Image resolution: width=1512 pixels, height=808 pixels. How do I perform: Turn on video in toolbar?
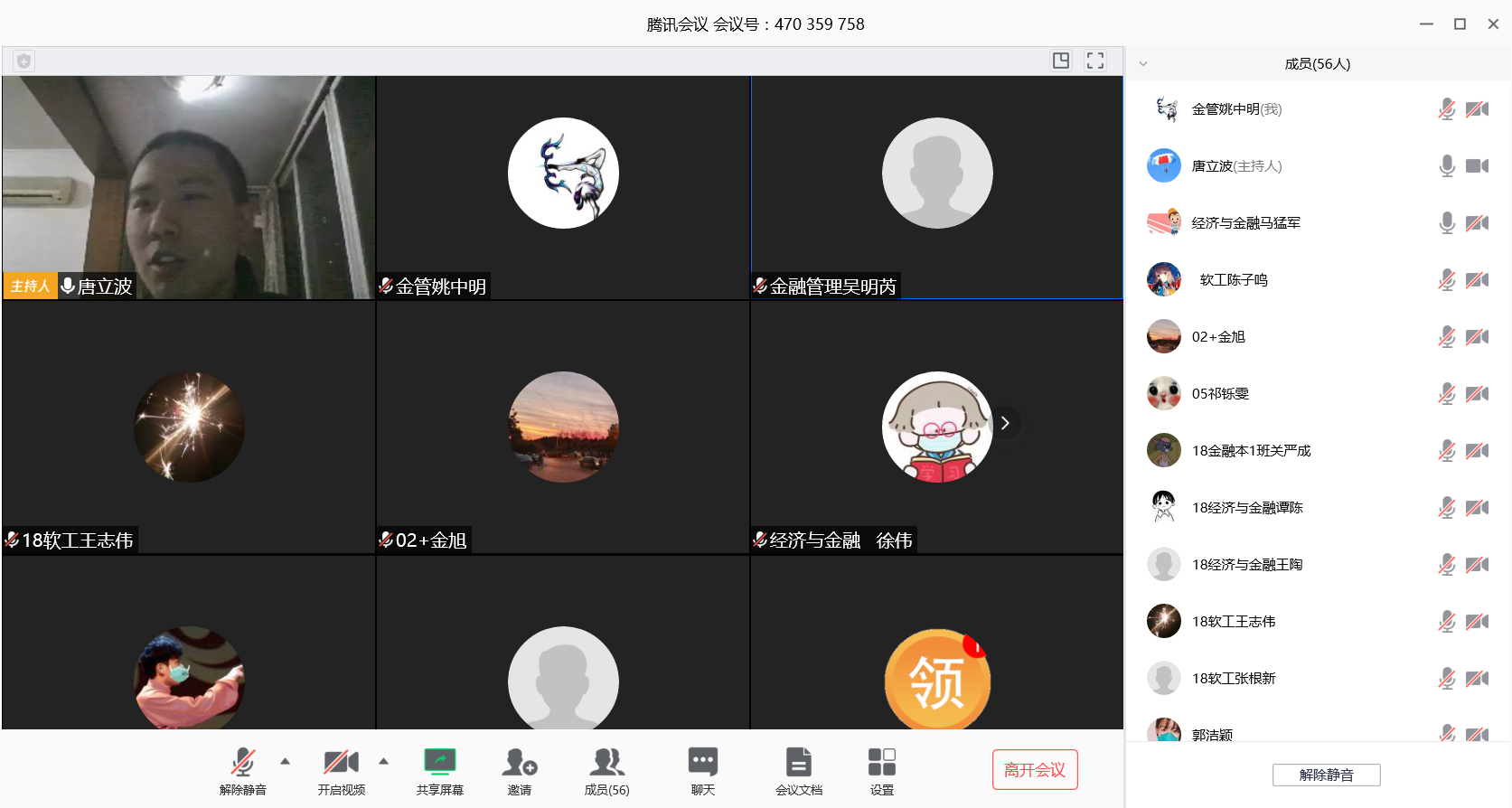click(x=341, y=771)
